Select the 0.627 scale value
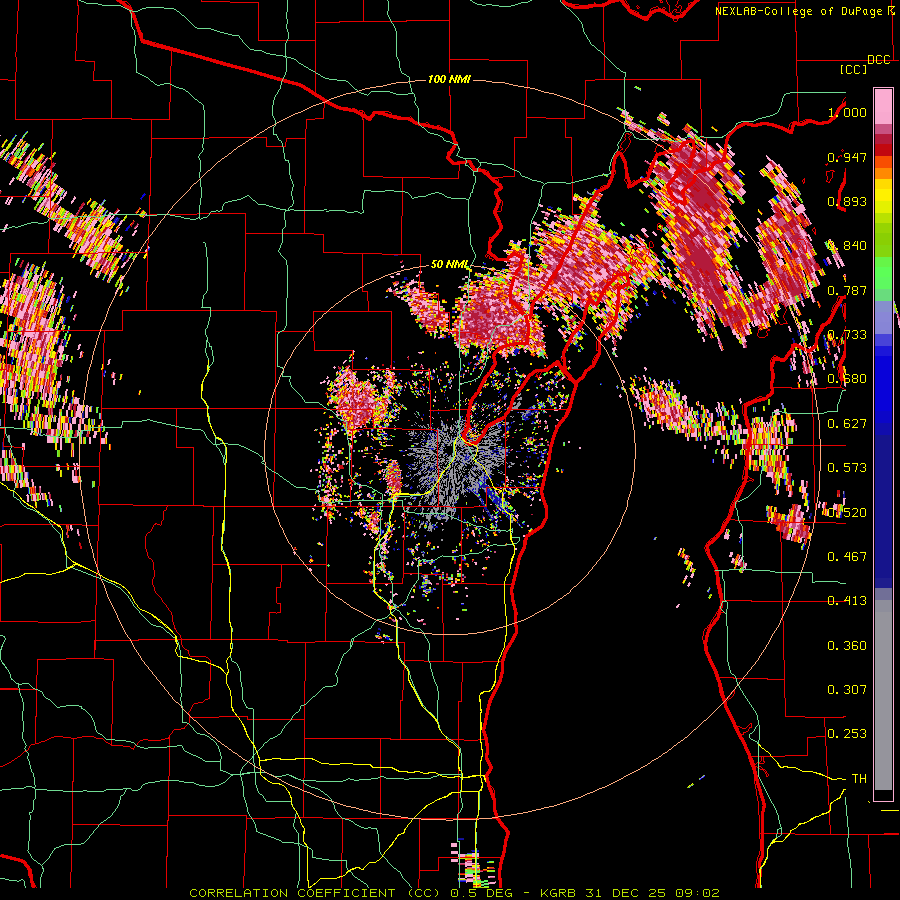This screenshot has width=900, height=900. [847, 424]
